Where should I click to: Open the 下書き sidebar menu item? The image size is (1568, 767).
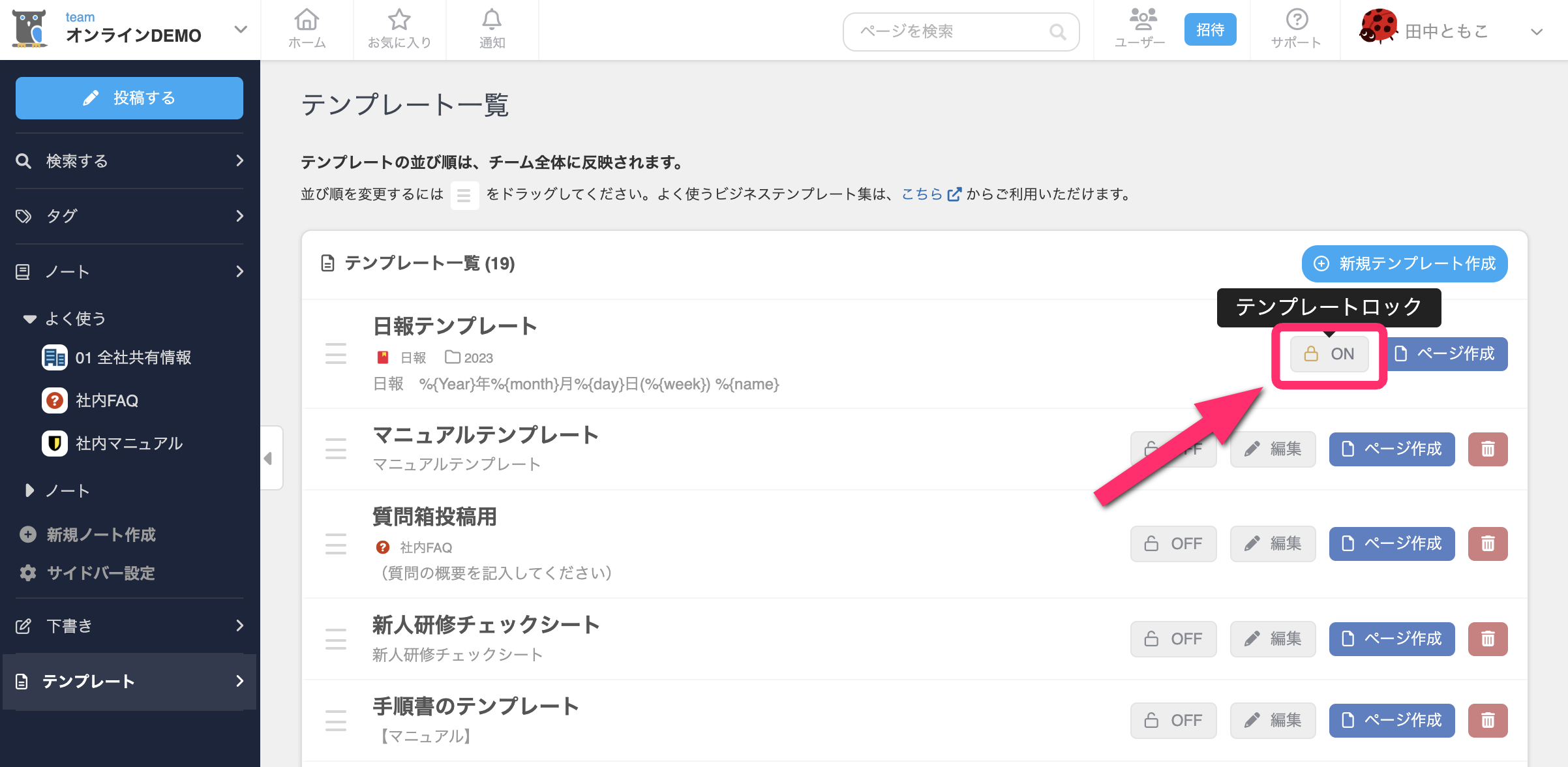click(129, 625)
